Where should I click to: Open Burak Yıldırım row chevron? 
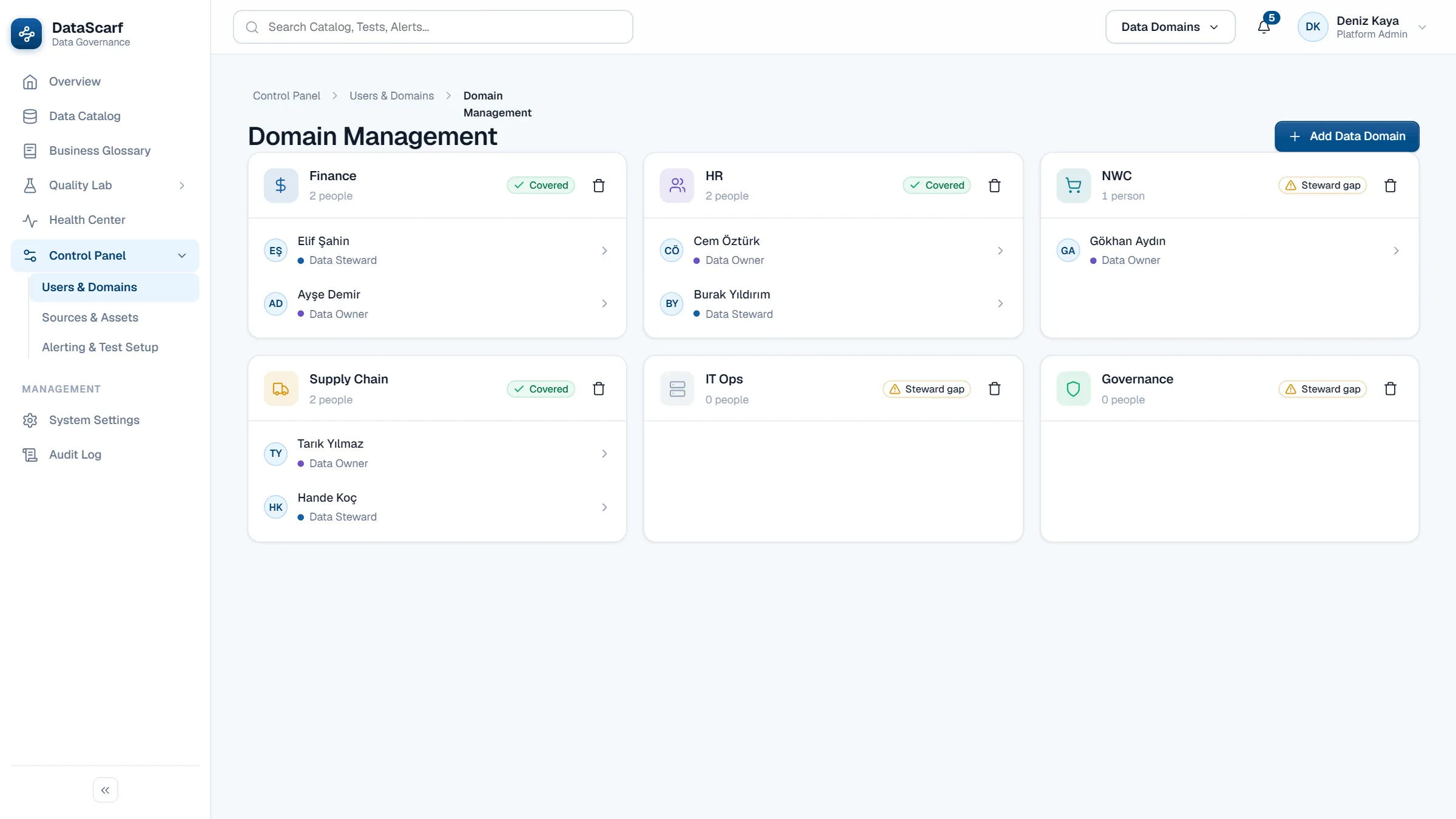click(x=1000, y=303)
